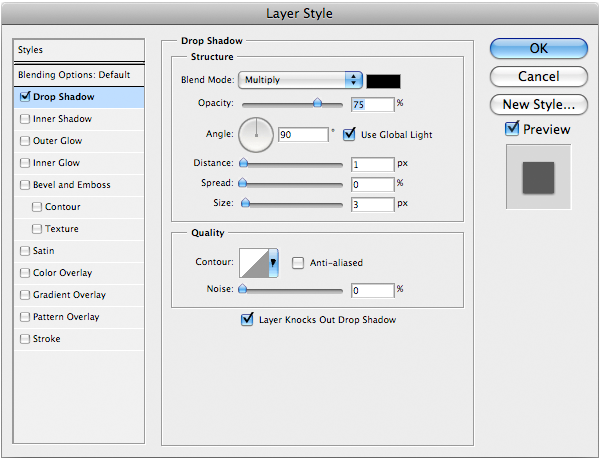
Task: Enable the Stroke effect checkbox
Action: pyautogui.click(x=25, y=339)
